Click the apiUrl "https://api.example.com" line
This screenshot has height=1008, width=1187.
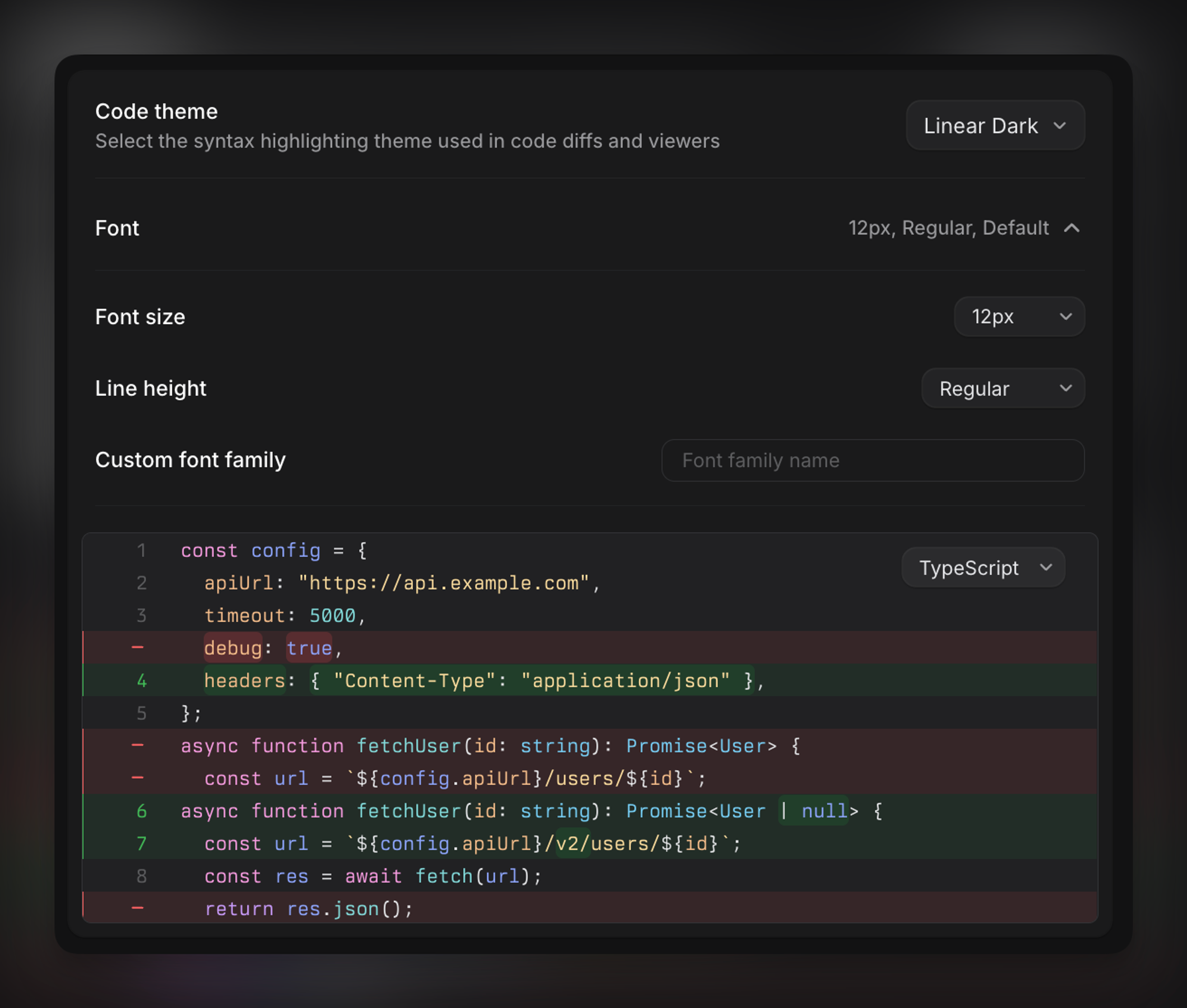coord(589,583)
